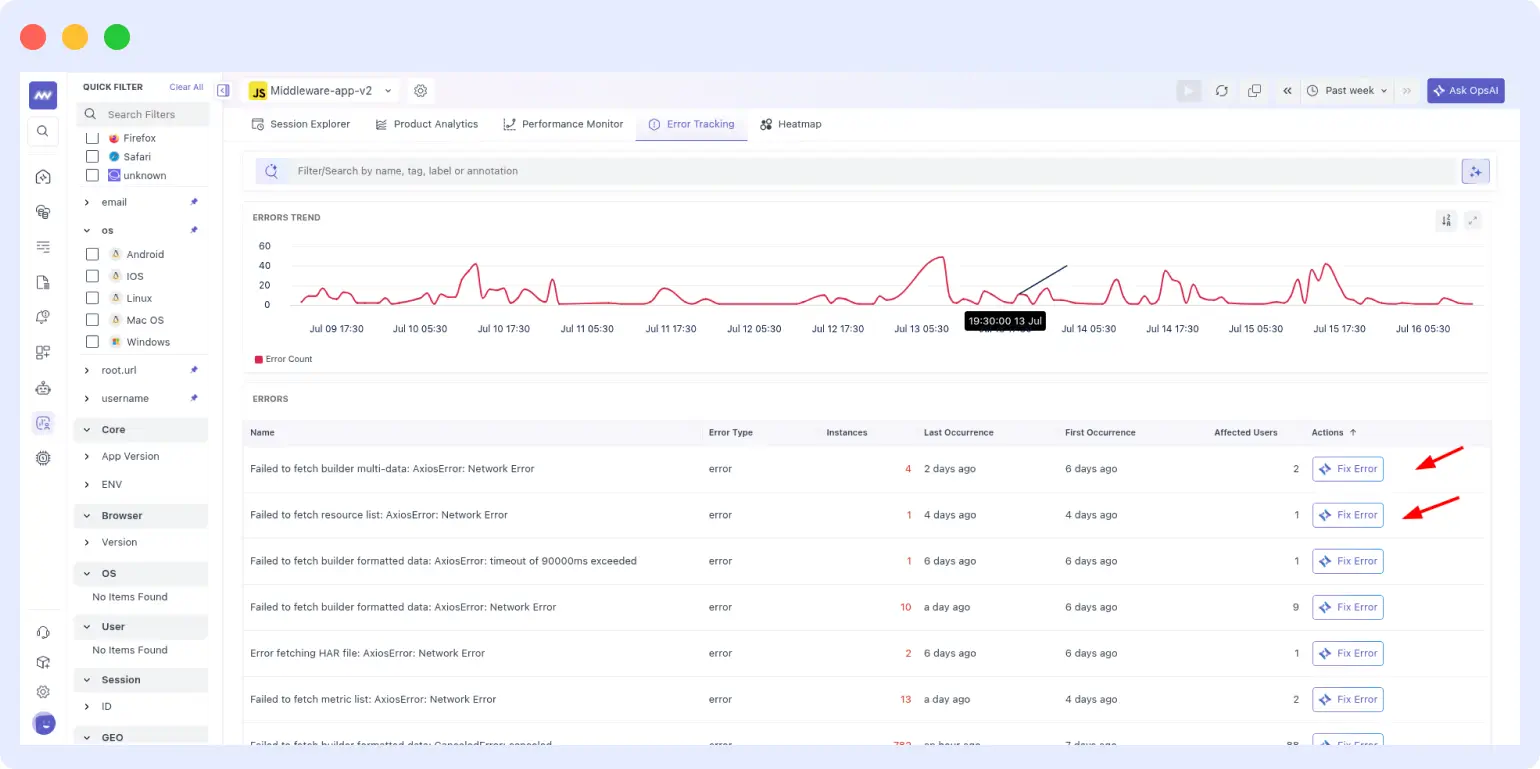Image resolution: width=1540 pixels, height=769 pixels.
Task: Open the Past week time range dropdown
Action: tap(1348, 90)
